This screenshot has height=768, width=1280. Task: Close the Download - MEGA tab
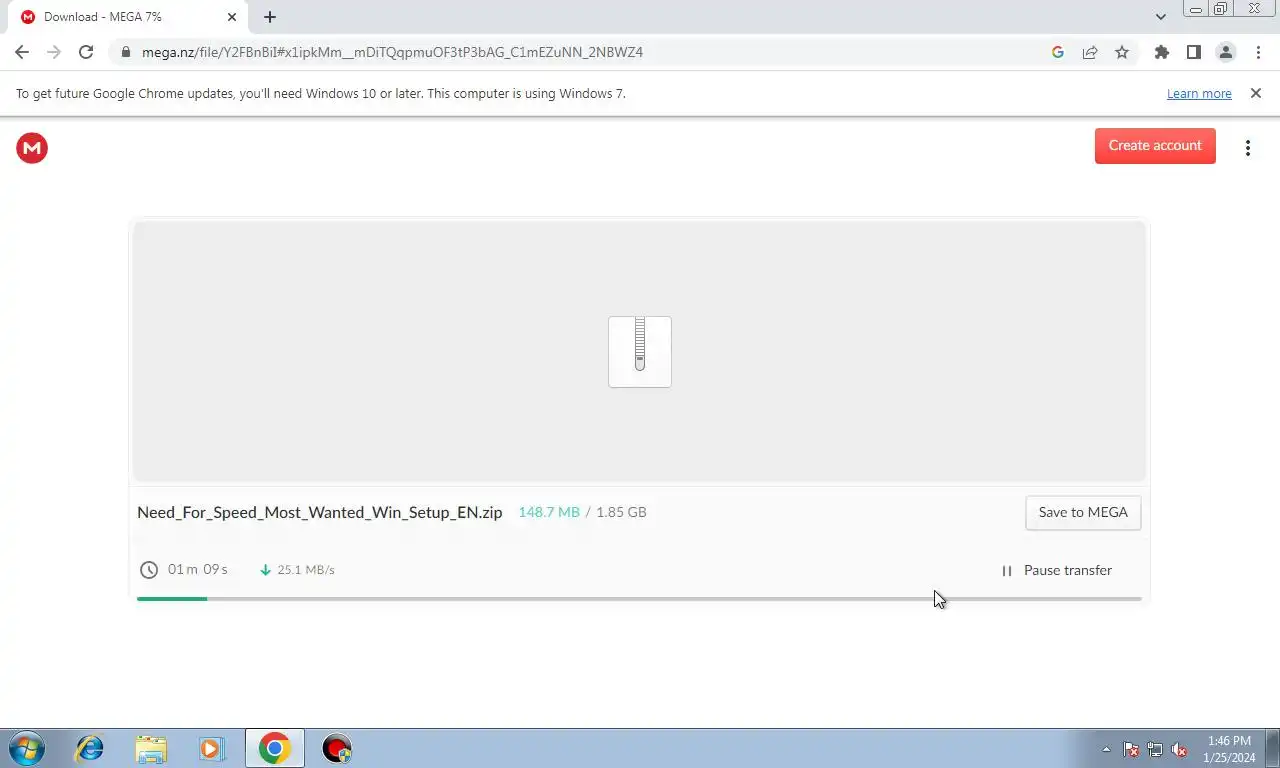(232, 17)
